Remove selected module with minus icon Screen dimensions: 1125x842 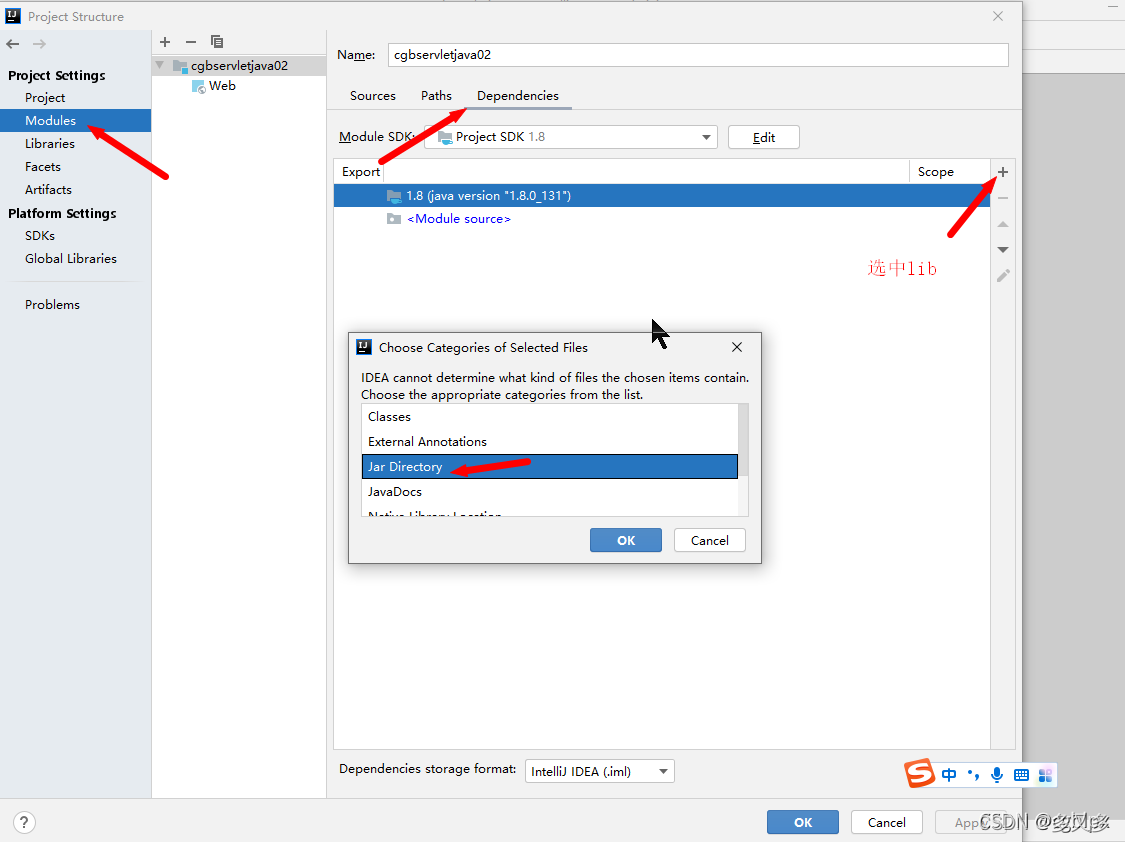point(191,42)
